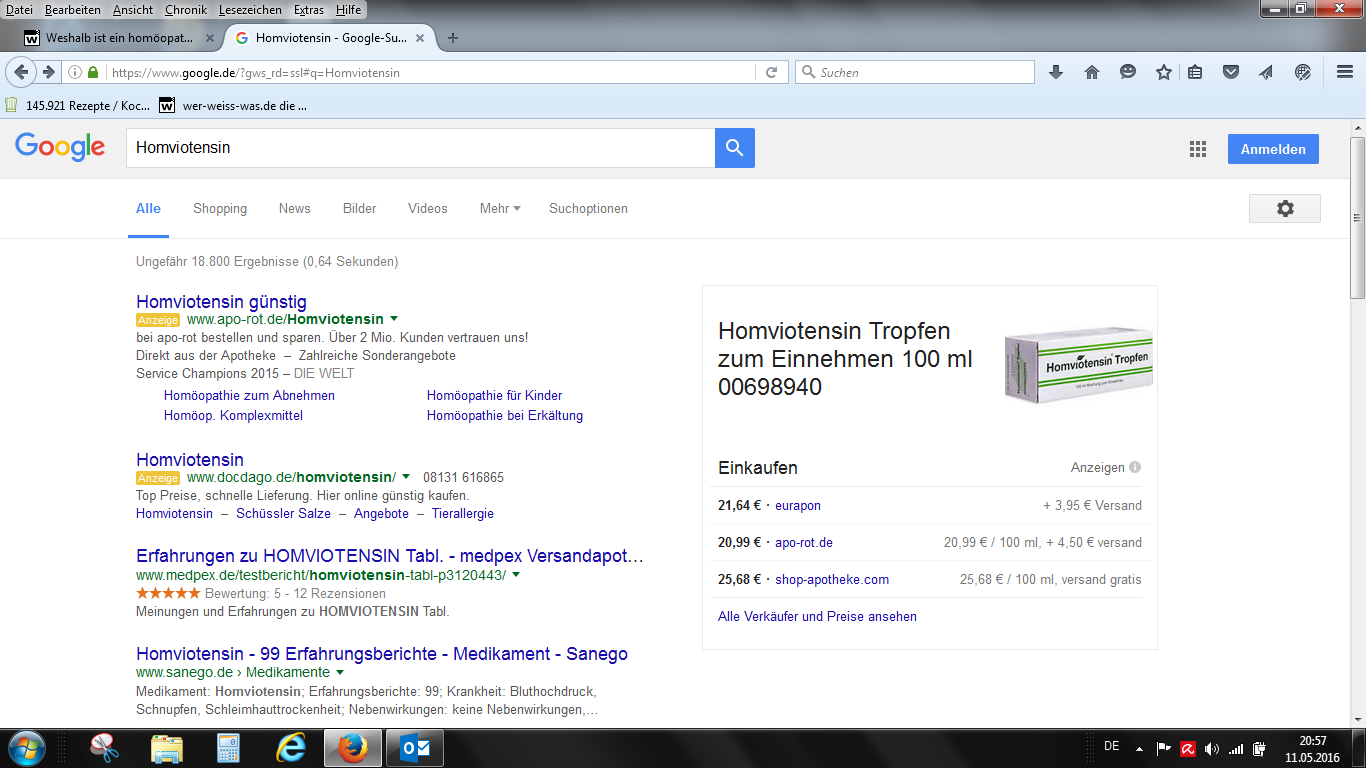Open Erfahrungen zu HOMVIOTENSIN medpex result
Image resolution: width=1366 pixels, height=768 pixels.
(x=390, y=555)
